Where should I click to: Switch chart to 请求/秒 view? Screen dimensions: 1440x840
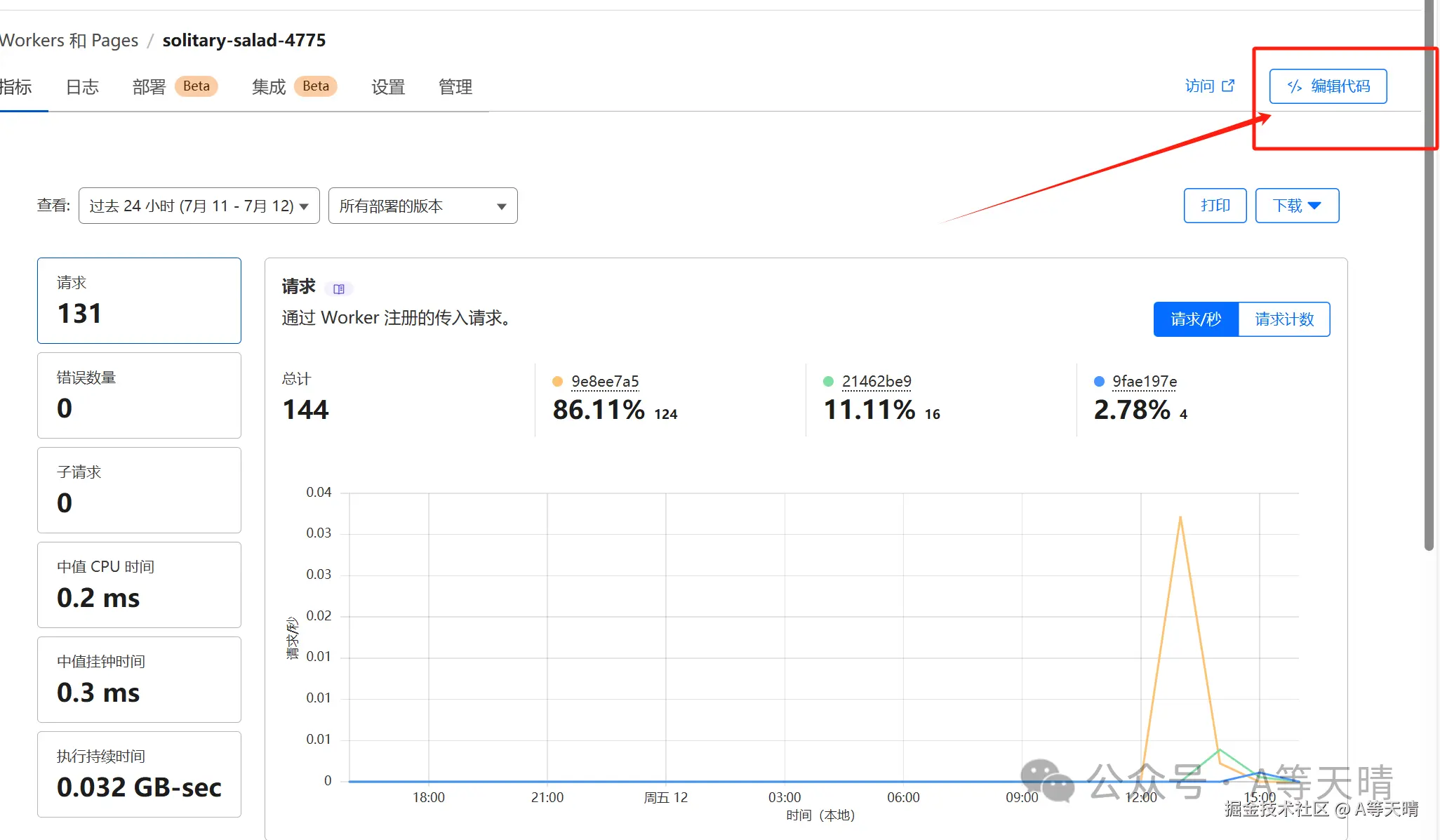click(1196, 319)
